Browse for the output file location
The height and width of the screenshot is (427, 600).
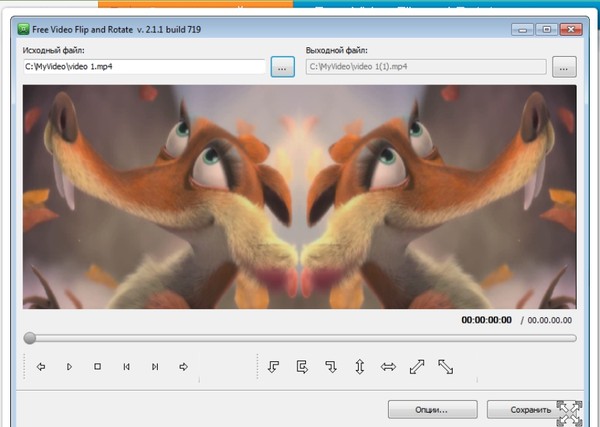[564, 67]
